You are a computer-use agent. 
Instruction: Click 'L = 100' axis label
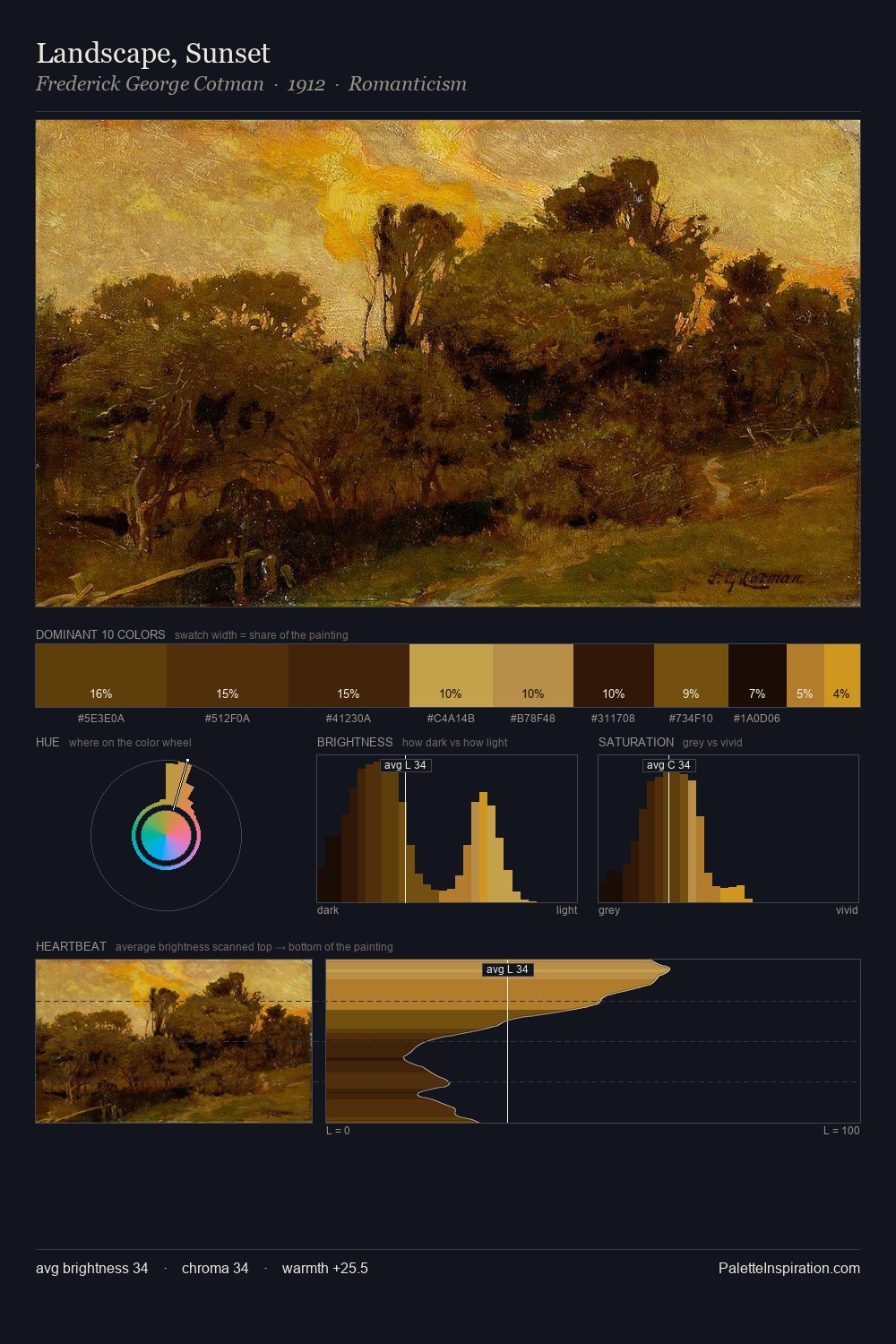coord(841,1131)
